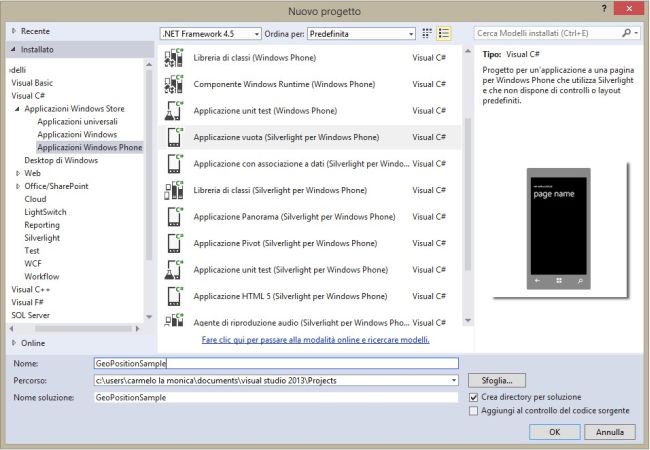Select Applicazione HTML 5 (Silverlight per Windows Phone) text
Image resolution: width=650 pixels, height=450 pixels.
[x=290, y=296]
